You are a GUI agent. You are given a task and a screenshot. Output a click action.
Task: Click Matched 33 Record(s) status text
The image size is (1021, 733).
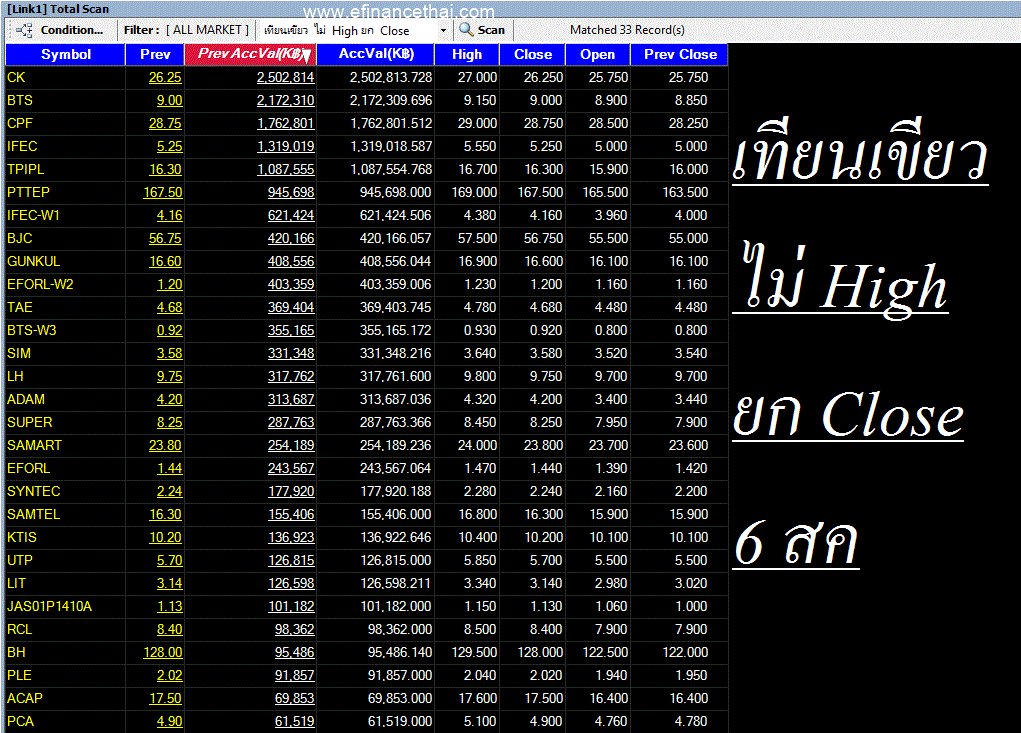(x=627, y=30)
